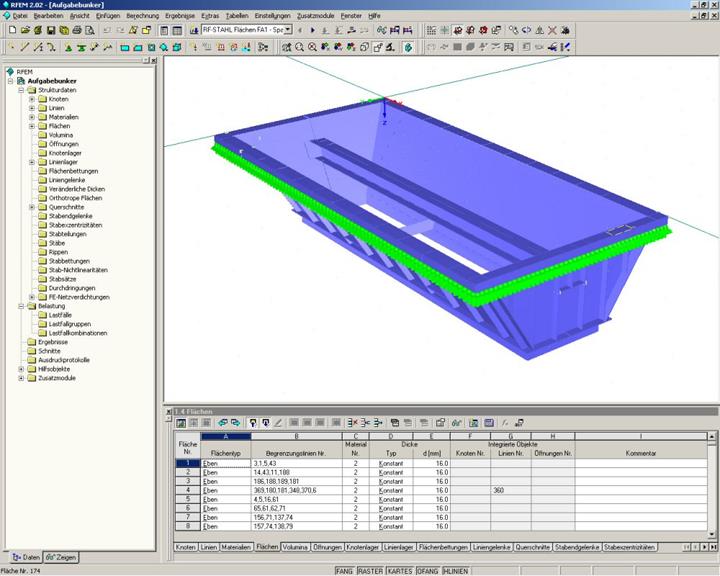Toggle FANG snap in status bar
The image size is (720, 576).
(343, 571)
